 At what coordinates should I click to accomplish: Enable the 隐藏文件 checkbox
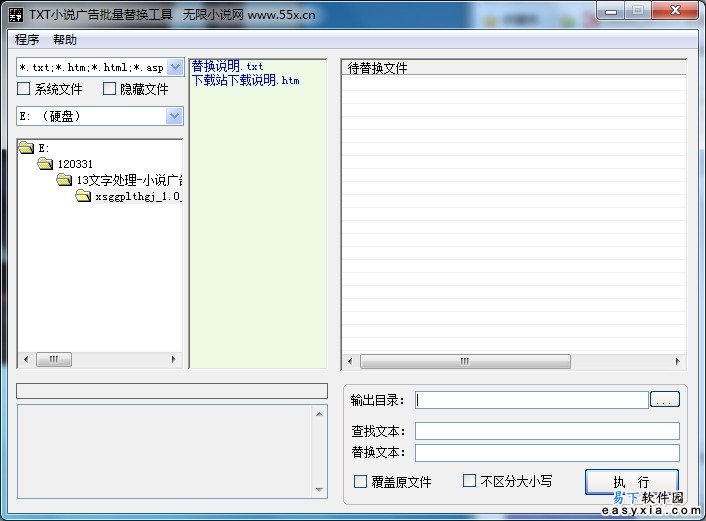(109, 88)
